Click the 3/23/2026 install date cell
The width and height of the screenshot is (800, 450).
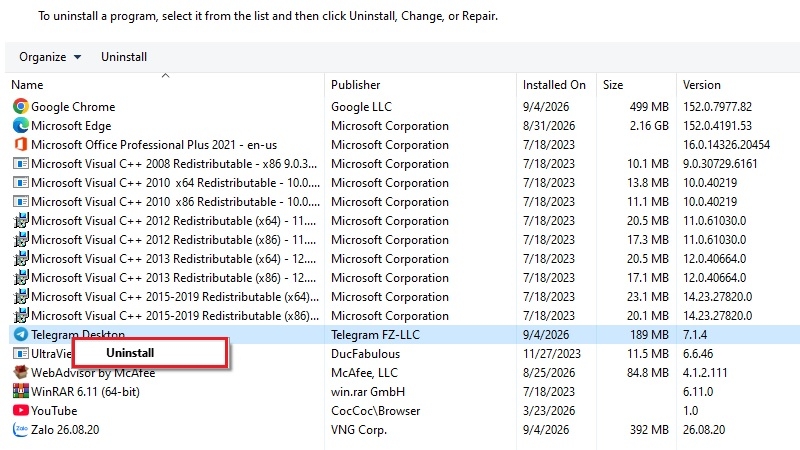coord(548,411)
